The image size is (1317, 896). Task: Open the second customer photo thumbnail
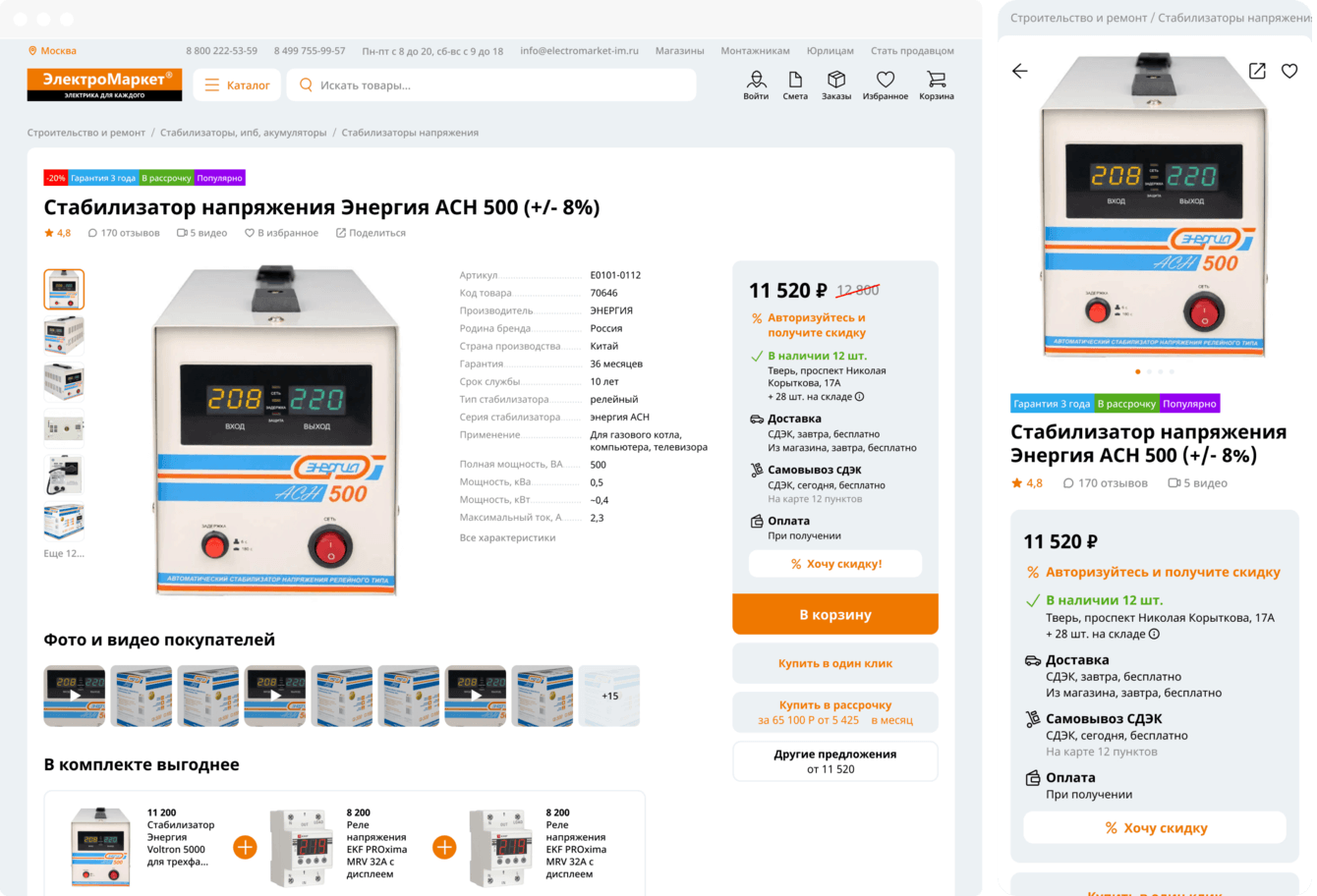point(142,696)
